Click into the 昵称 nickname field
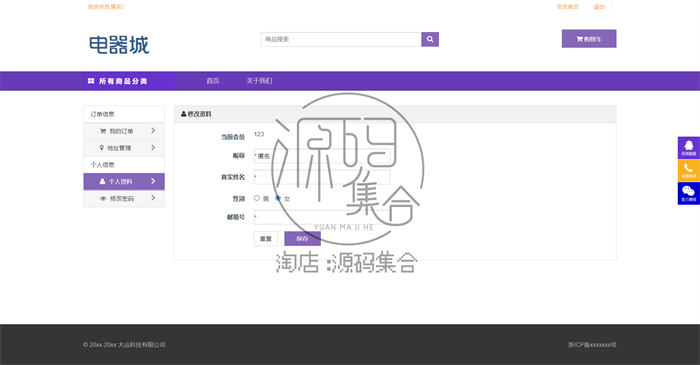 pyautogui.click(x=322, y=156)
